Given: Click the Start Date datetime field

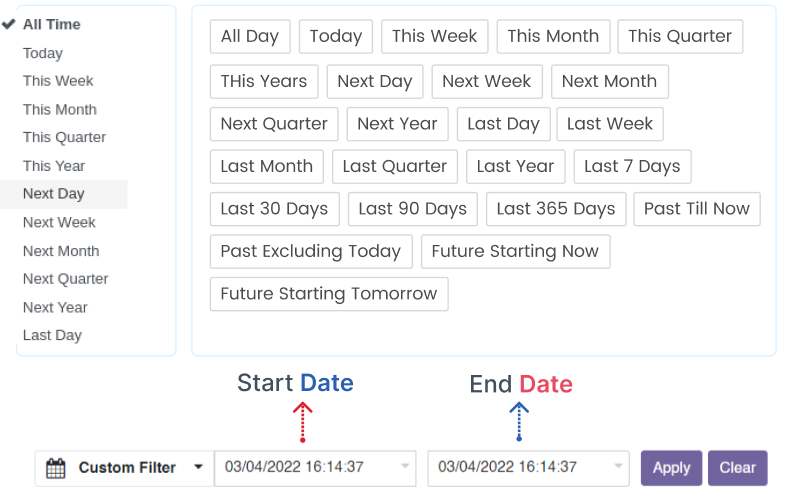Looking at the screenshot, I should (x=304, y=467).
